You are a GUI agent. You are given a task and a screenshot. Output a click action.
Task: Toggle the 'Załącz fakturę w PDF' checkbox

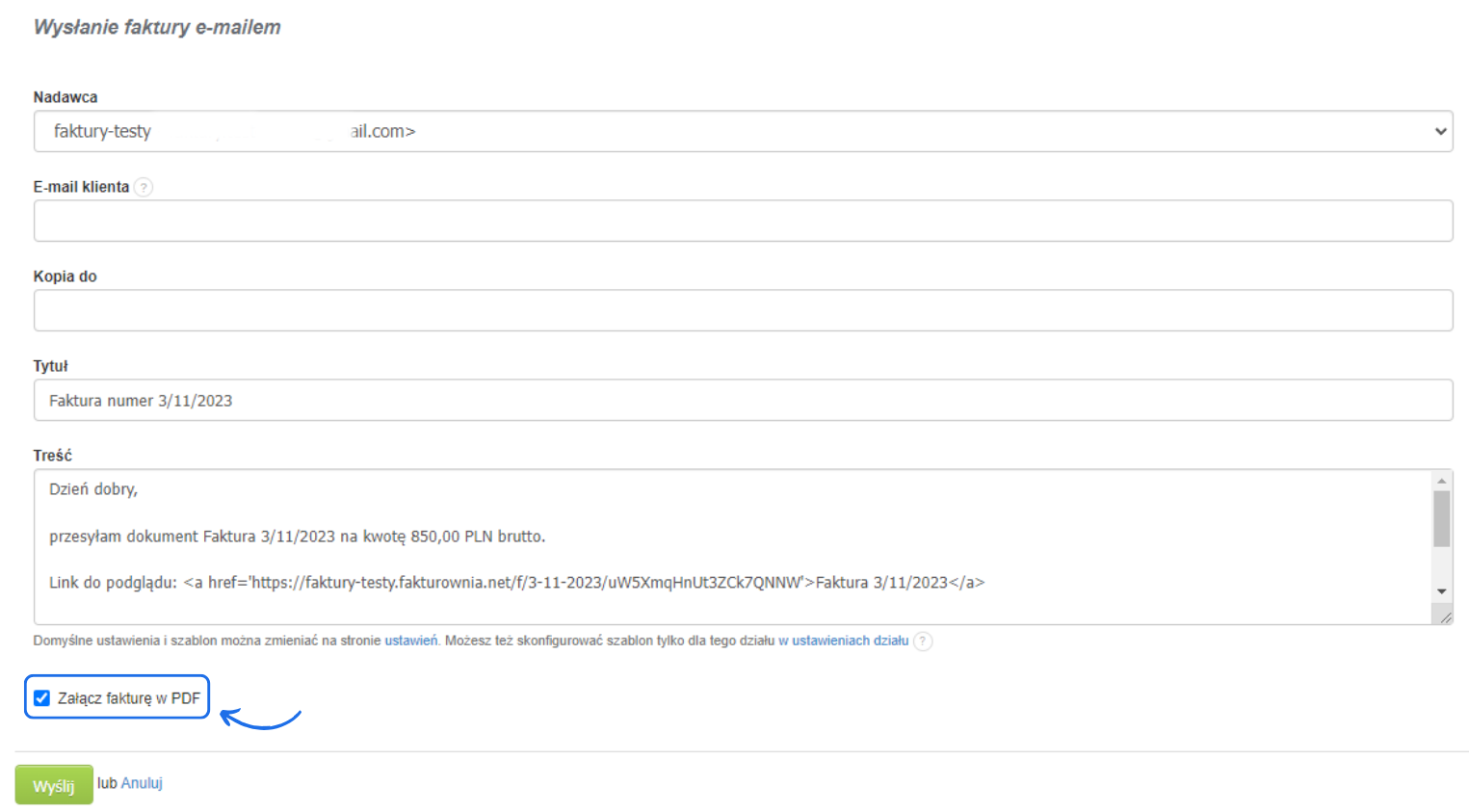click(41, 698)
